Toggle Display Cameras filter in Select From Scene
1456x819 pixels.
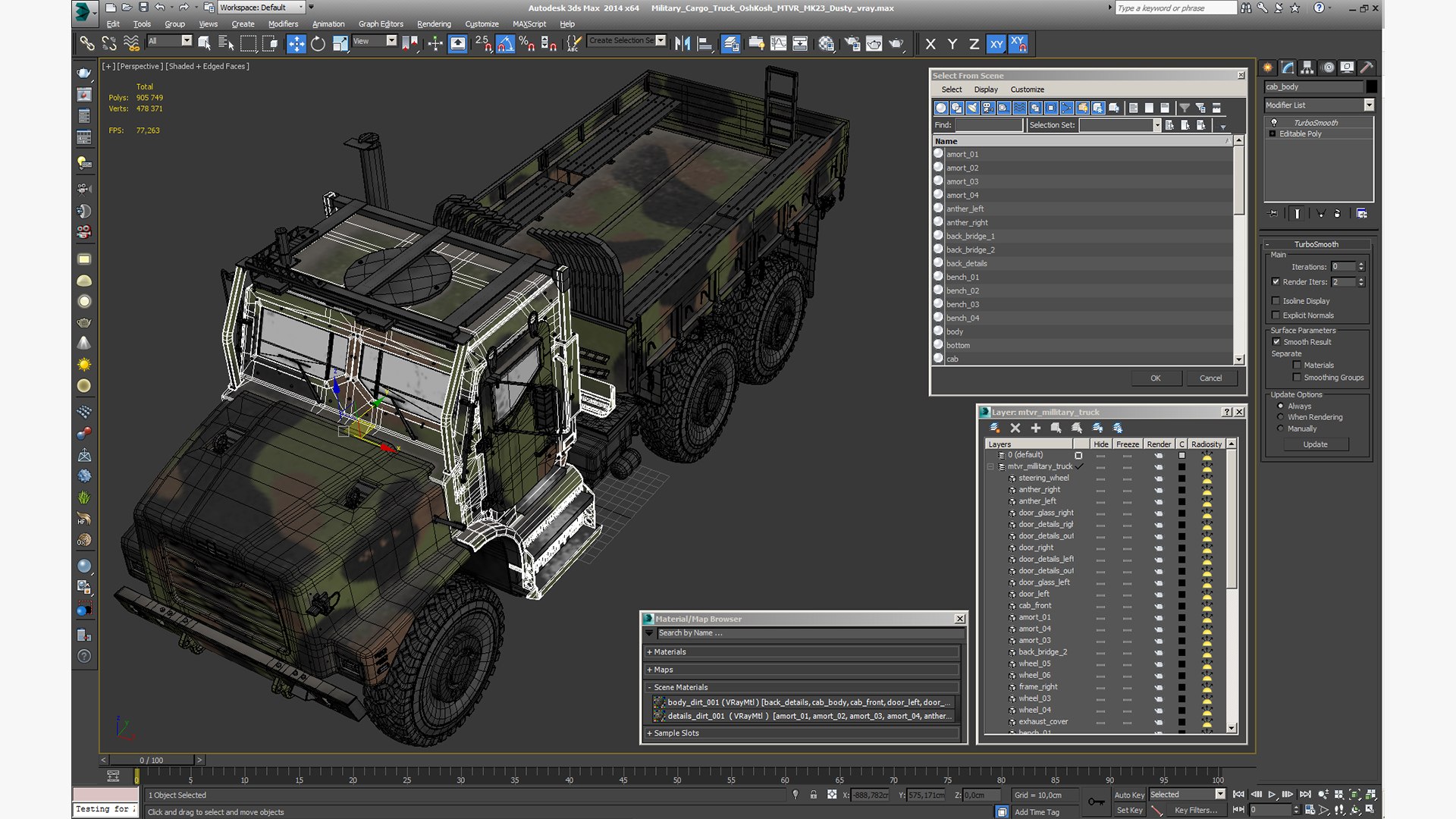[988, 108]
